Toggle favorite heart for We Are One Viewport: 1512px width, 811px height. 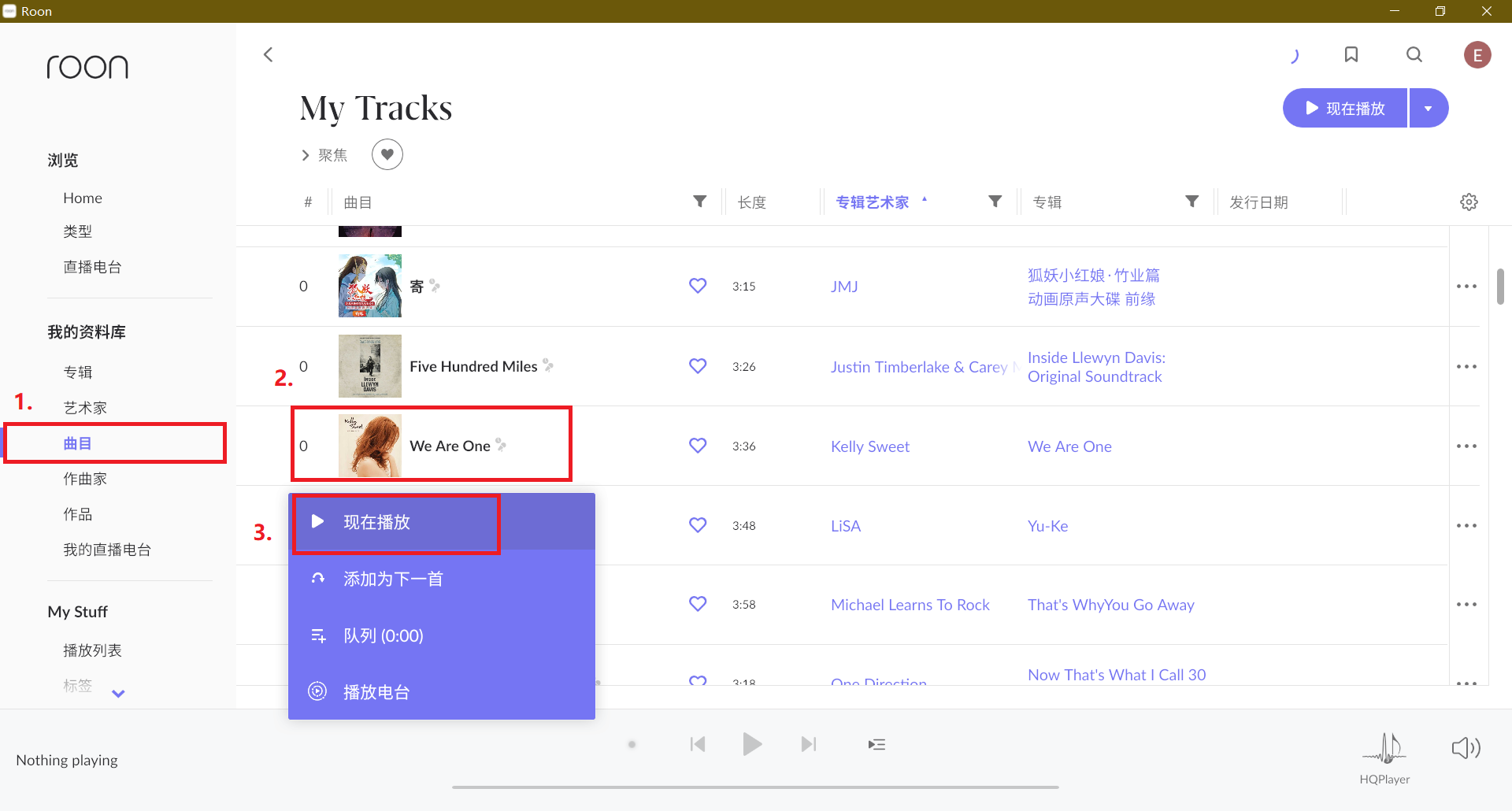coord(698,446)
